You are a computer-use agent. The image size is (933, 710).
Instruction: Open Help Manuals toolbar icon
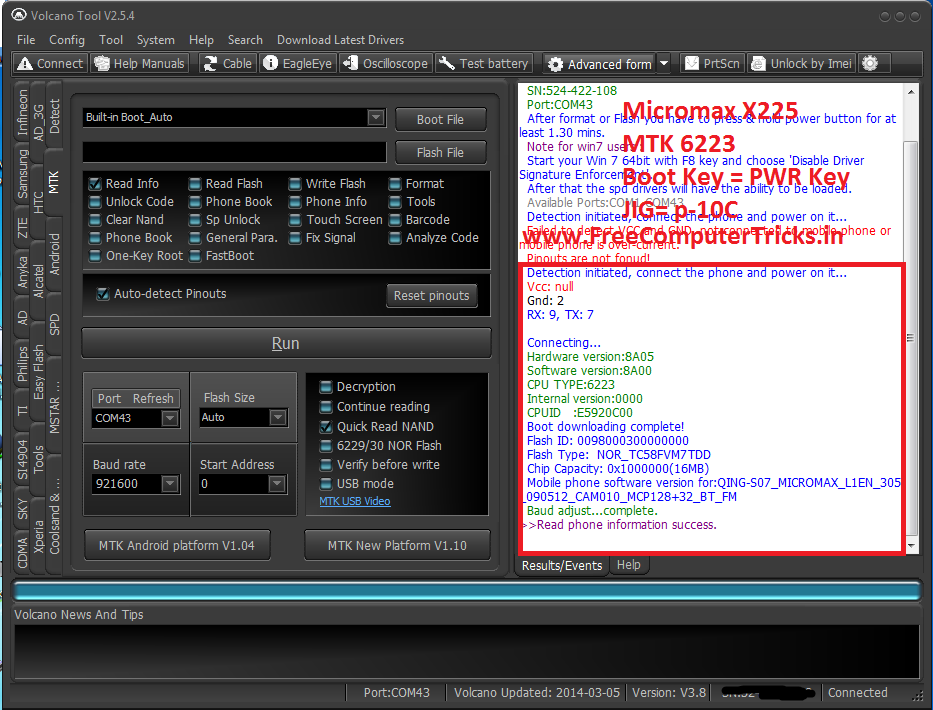(102, 64)
